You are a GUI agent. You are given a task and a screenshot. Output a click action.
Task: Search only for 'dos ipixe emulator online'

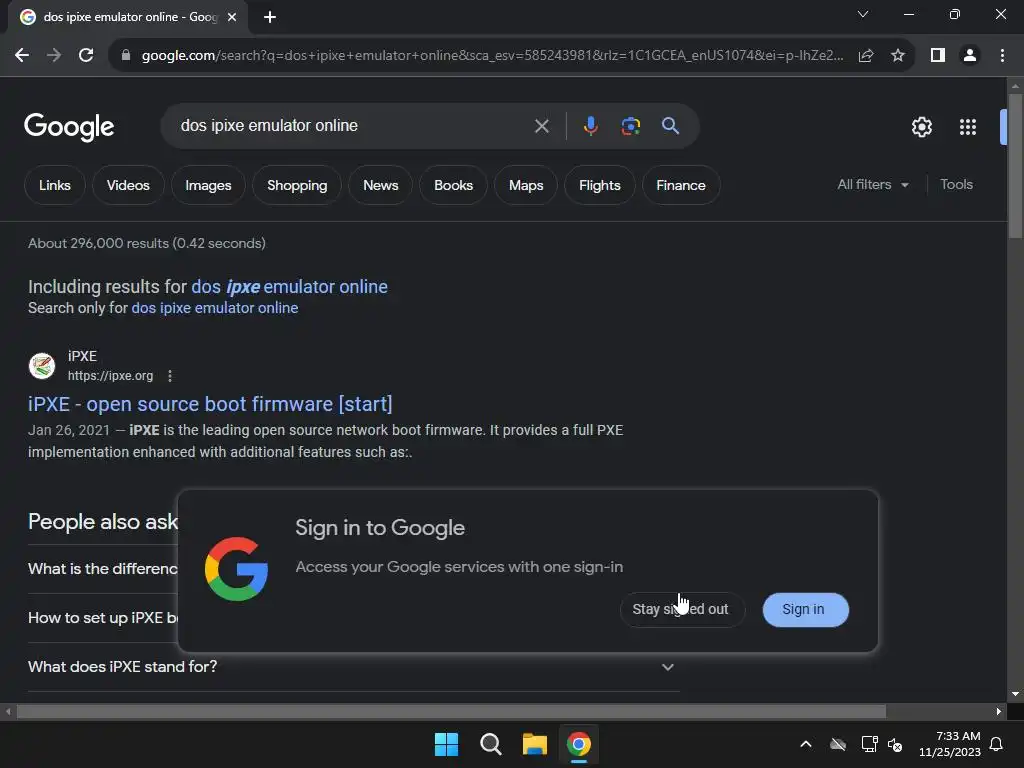215,308
